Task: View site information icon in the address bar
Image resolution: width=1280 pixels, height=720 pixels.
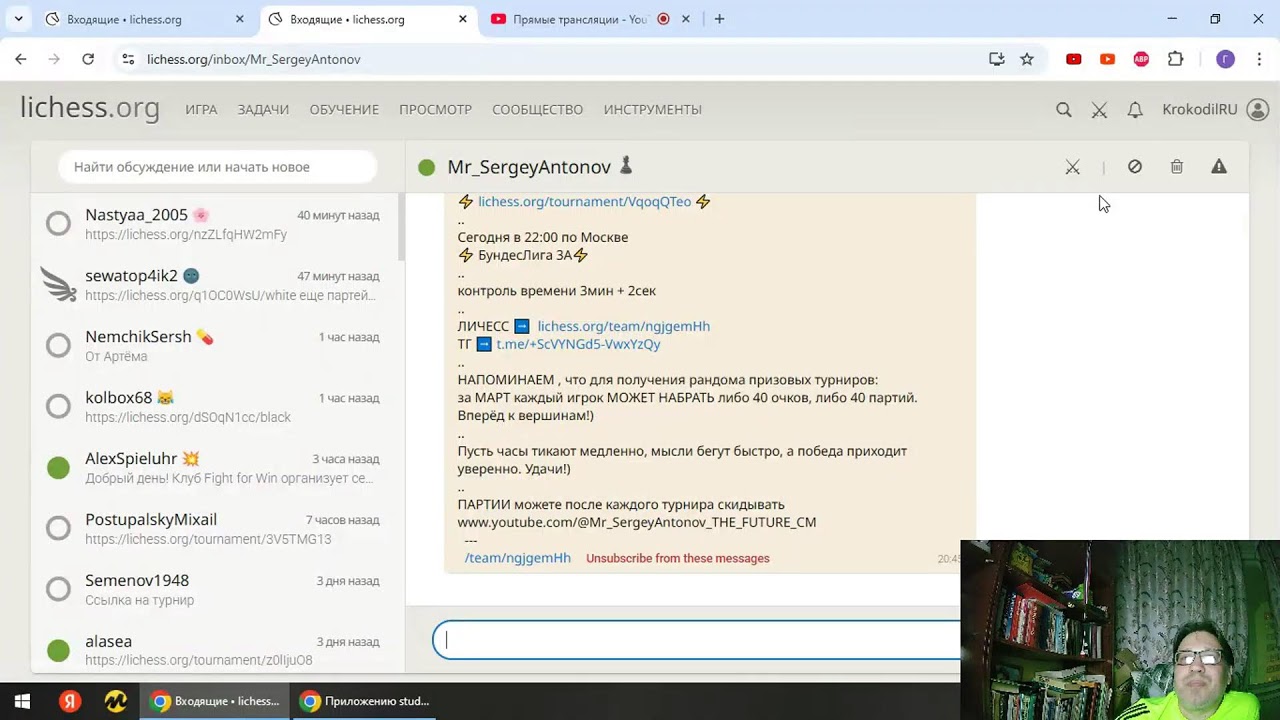Action: coord(128,60)
